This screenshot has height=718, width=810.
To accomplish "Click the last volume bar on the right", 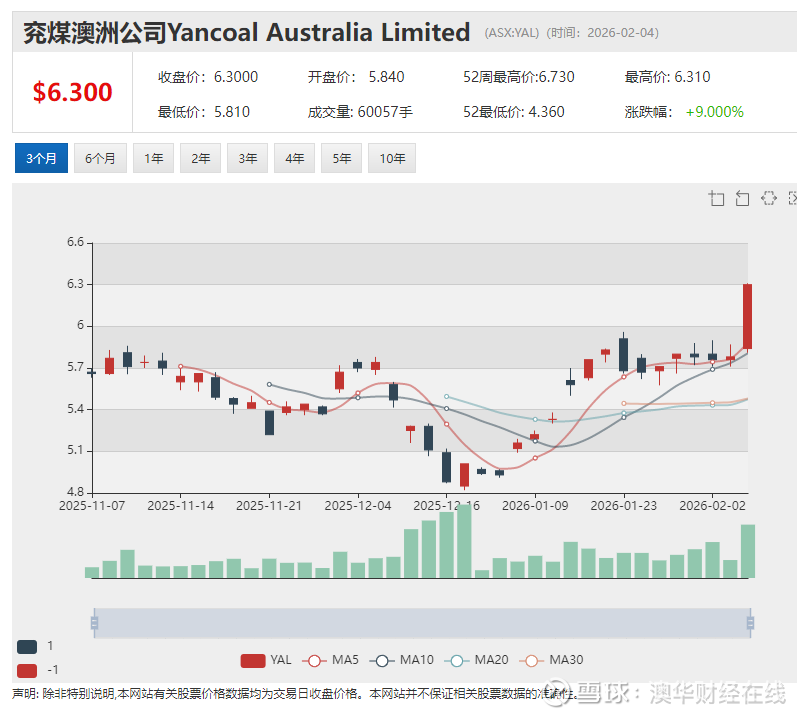I will (748, 551).
